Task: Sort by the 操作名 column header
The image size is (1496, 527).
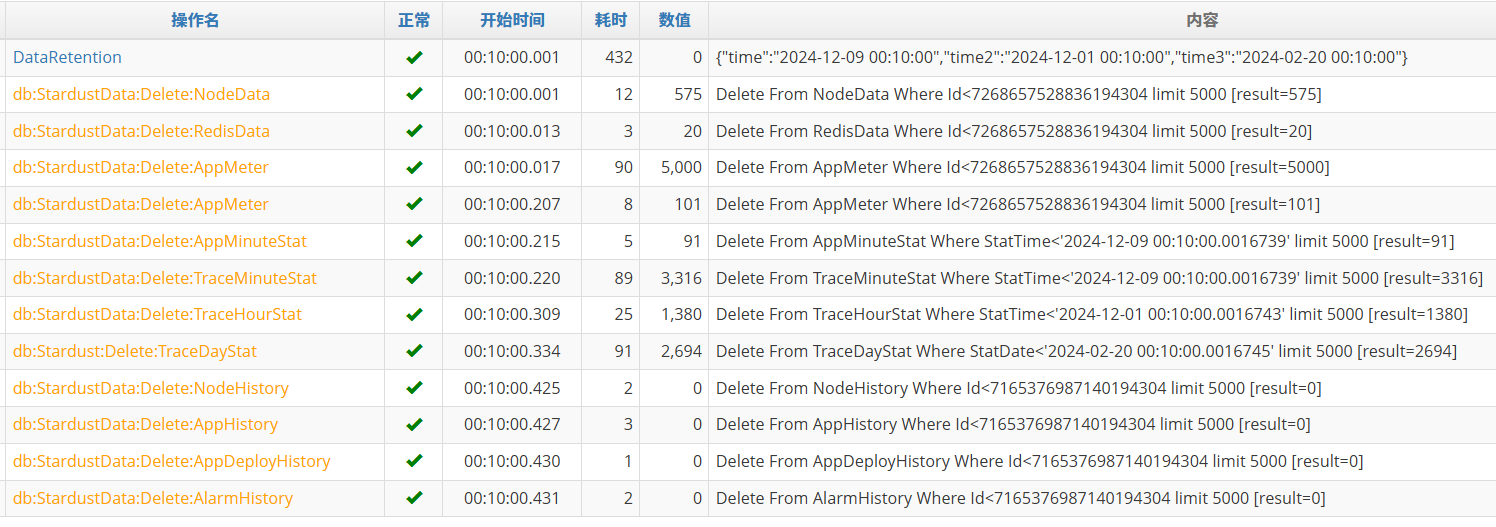Action: point(195,20)
